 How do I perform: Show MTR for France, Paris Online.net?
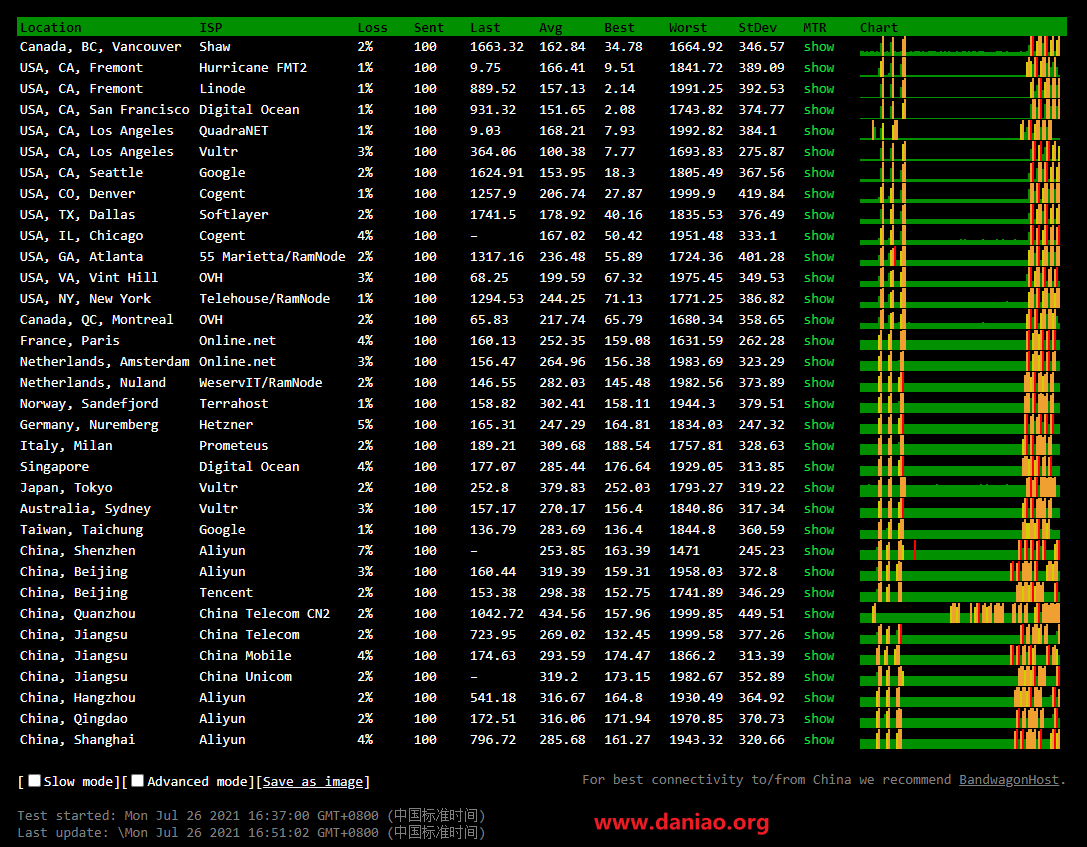[x=818, y=340]
